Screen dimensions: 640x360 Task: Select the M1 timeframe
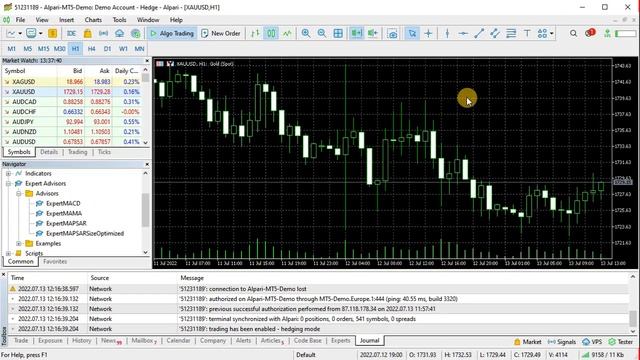(x=11, y=49)
